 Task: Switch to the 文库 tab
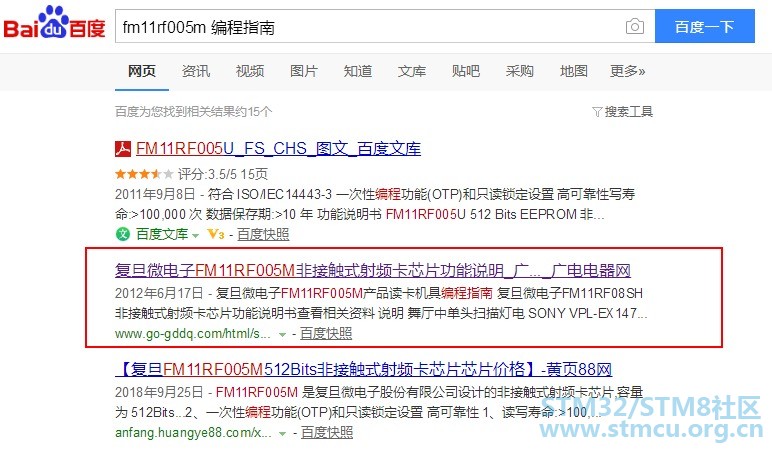(x=412, y=71)
